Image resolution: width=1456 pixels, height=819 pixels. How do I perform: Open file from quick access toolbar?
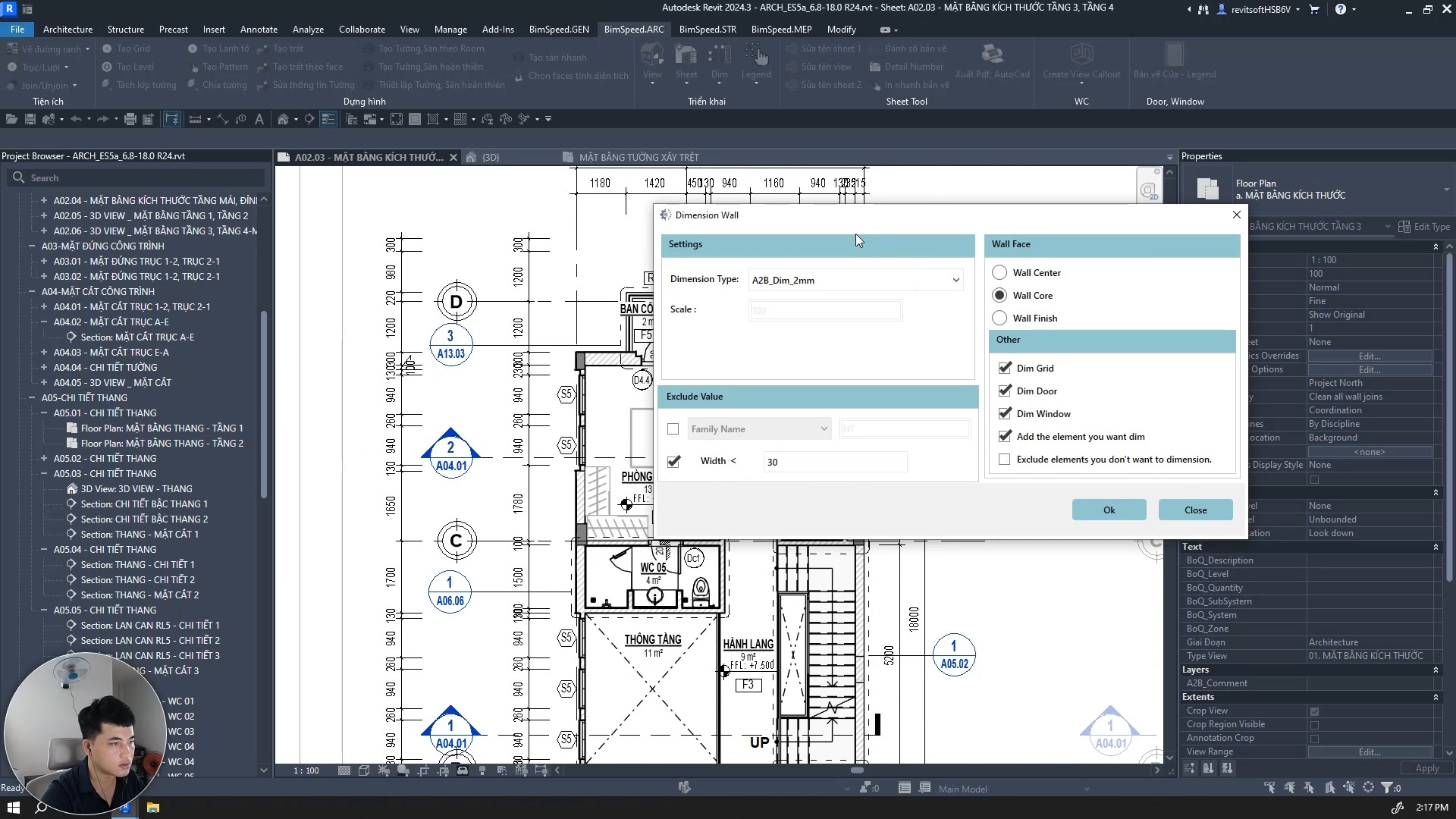[11, 119]
